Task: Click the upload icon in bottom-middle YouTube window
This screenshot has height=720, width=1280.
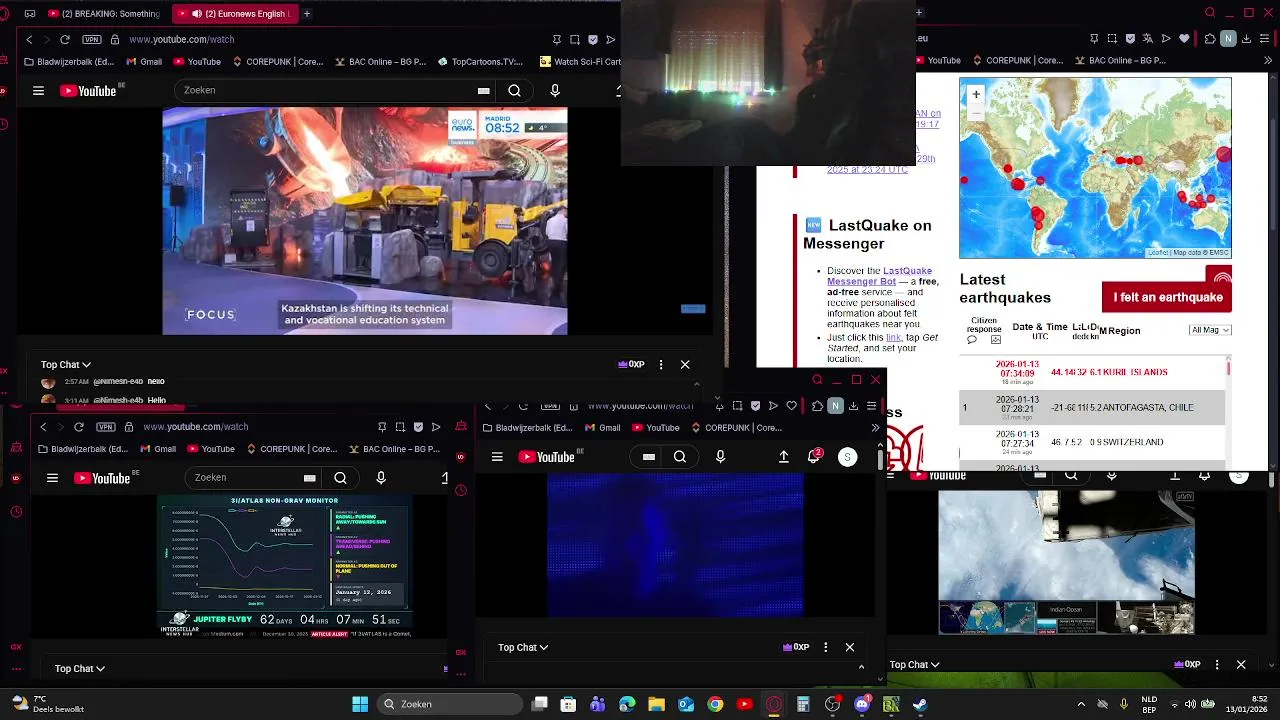Action: 784,457
